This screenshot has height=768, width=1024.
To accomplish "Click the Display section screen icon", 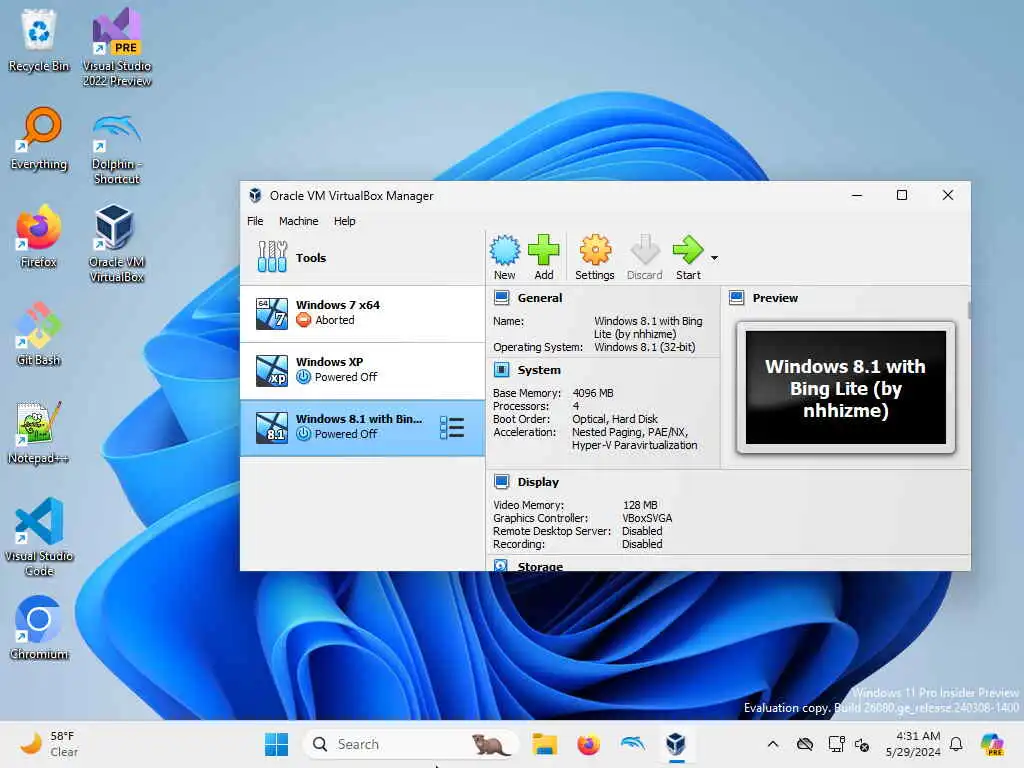I will pos(502,482).
